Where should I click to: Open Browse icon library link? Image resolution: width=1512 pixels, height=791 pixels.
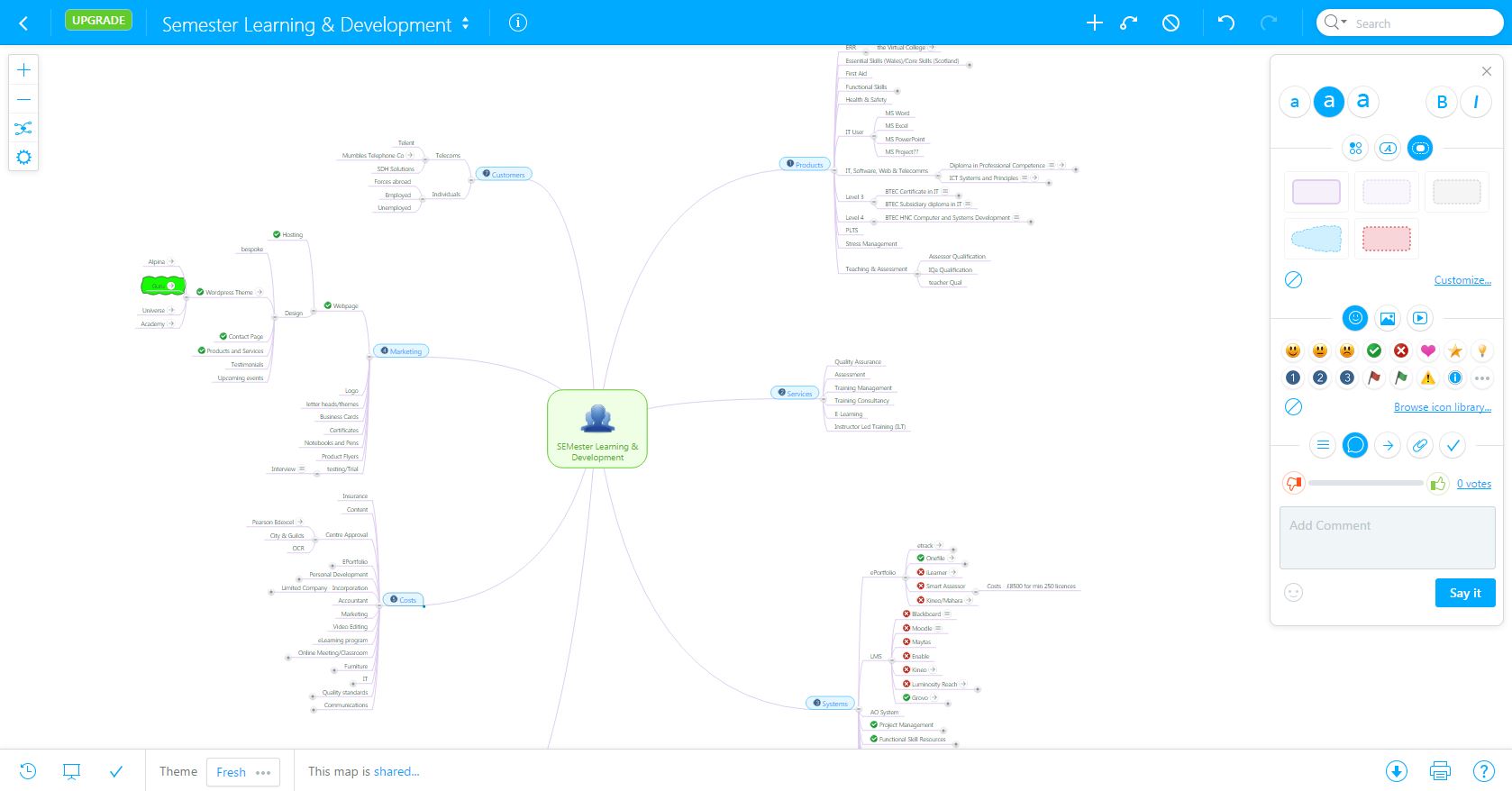pyautogui.click(x=1443, y=407)
